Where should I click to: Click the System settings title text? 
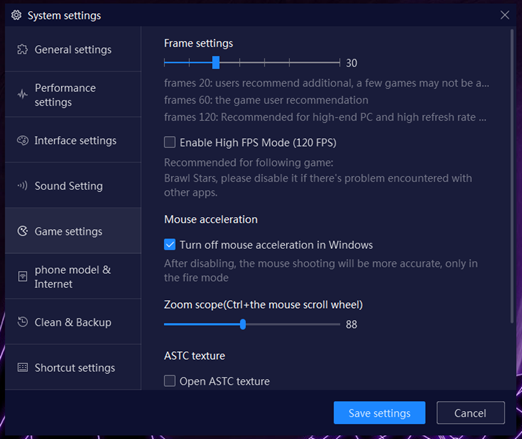[x=64, y=15]
